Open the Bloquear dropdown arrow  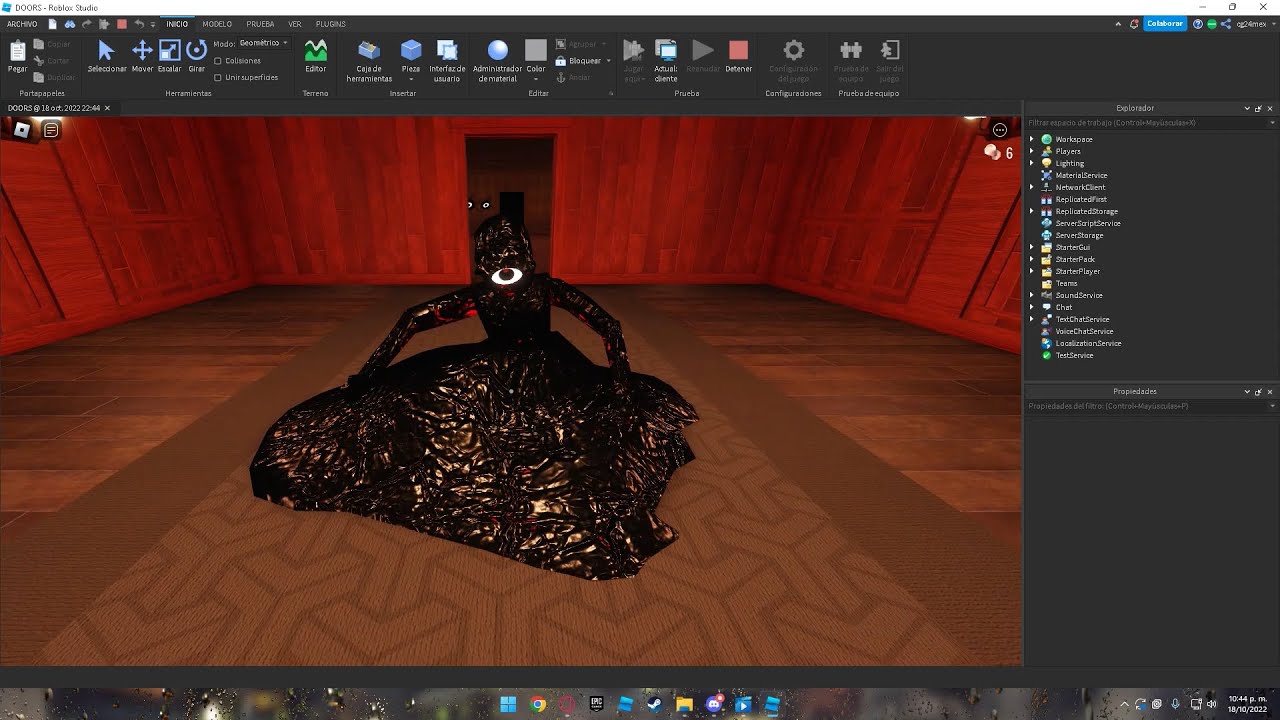(608, 61)
